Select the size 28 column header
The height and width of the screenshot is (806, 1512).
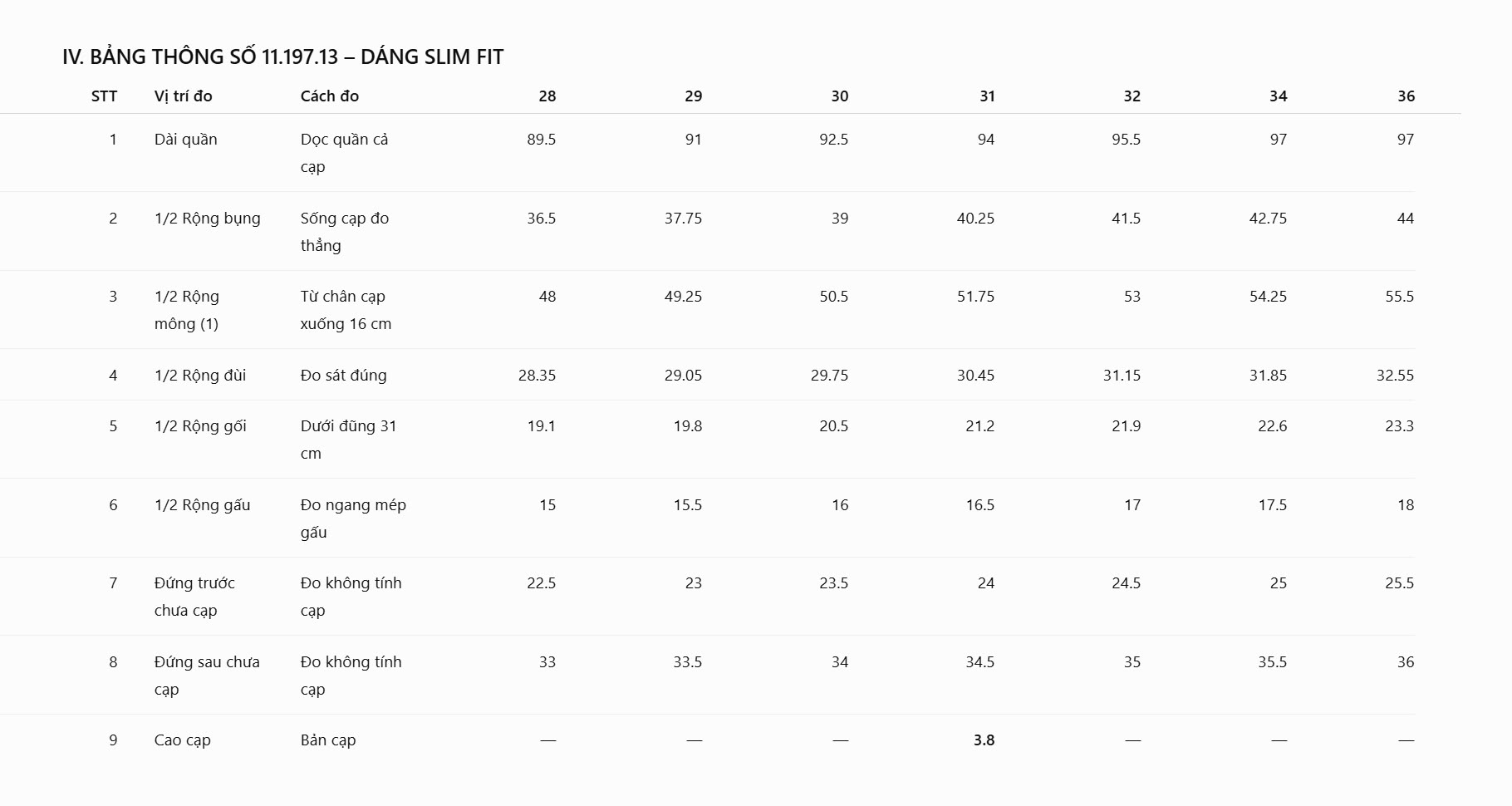click(547, 96)
